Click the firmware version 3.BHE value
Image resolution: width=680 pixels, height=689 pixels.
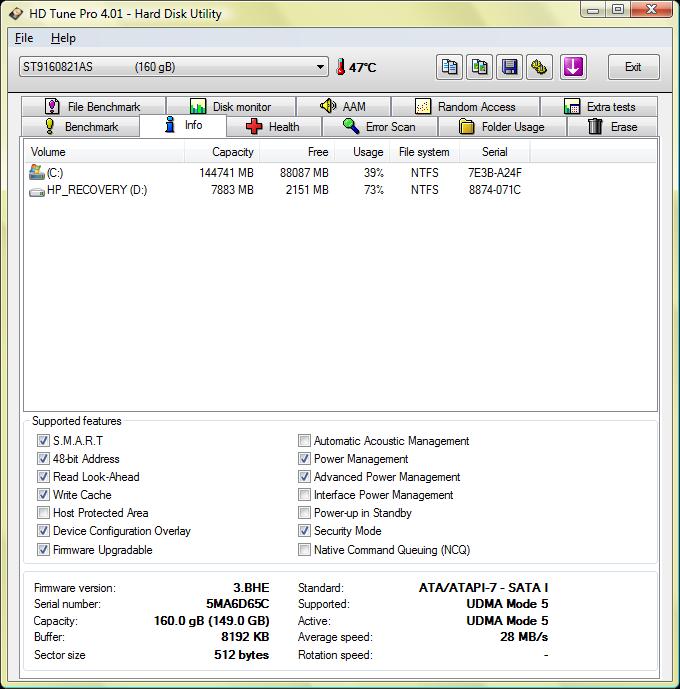[x=251, y=587]
